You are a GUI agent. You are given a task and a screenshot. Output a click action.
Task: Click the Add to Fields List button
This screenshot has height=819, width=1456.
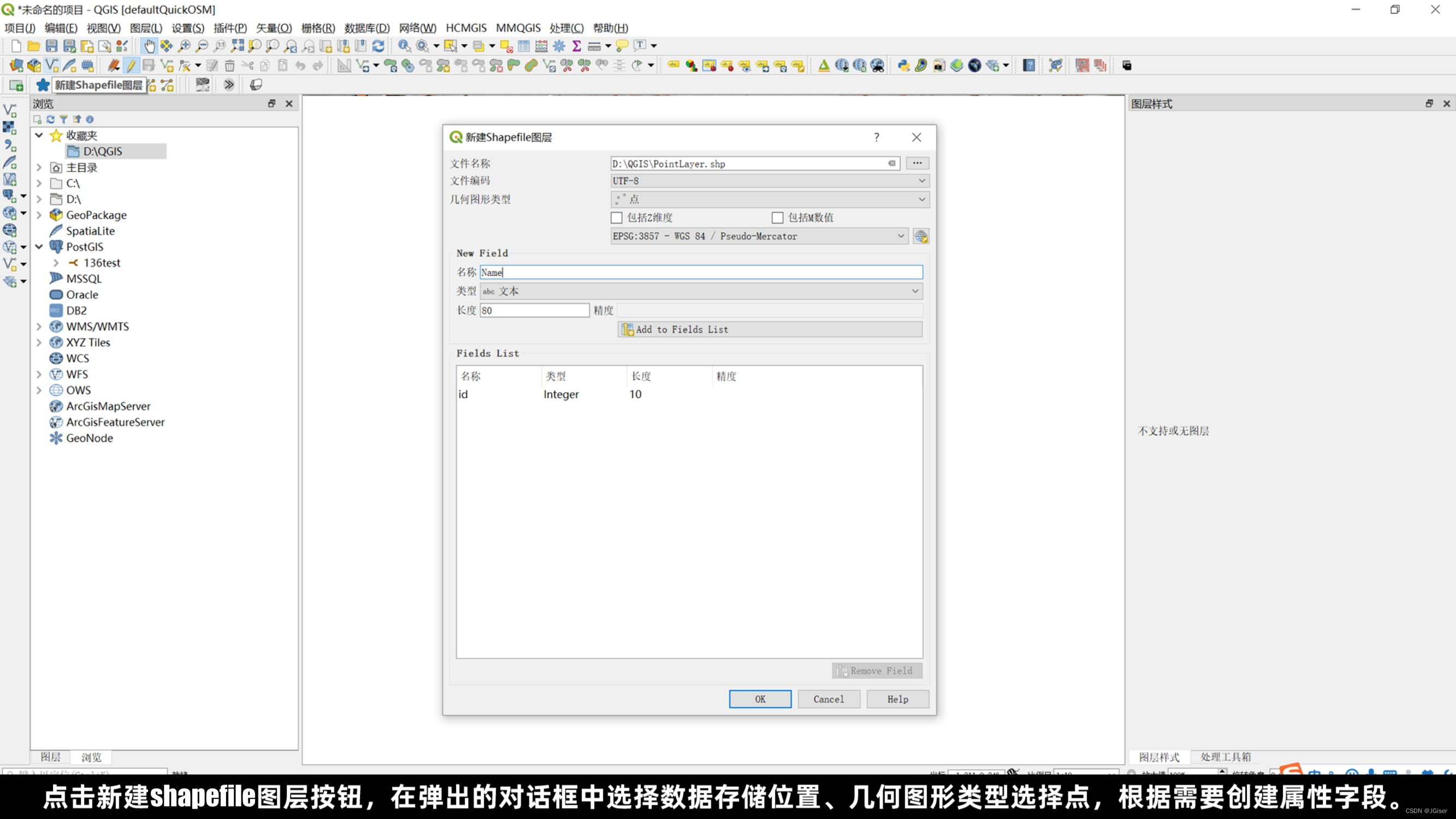tap(770, 330)
